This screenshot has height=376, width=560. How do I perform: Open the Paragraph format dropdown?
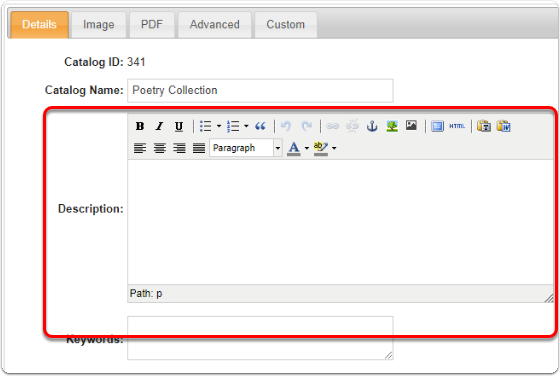point(246,148)
